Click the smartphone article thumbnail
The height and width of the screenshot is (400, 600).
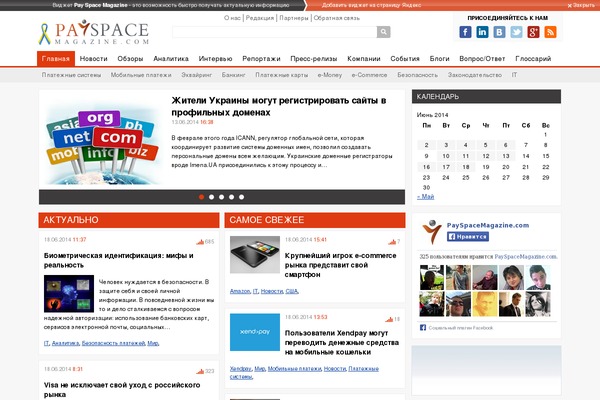coord(255,255)
